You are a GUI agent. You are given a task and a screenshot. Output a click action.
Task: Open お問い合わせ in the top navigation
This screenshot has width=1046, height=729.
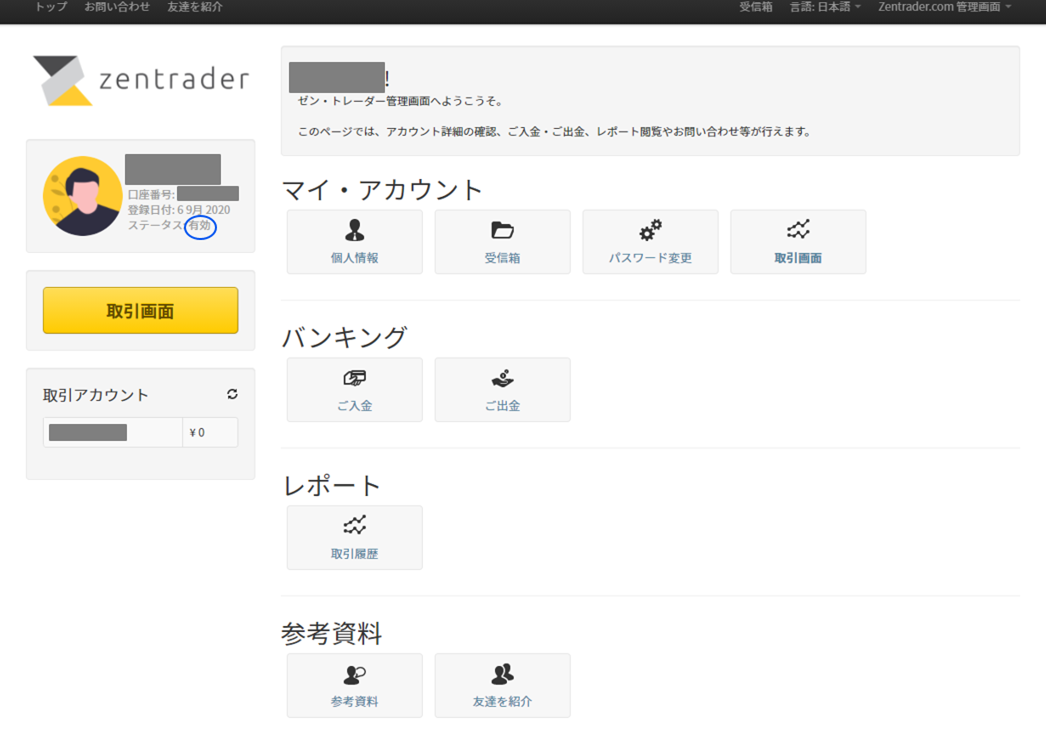coord(117,7)
